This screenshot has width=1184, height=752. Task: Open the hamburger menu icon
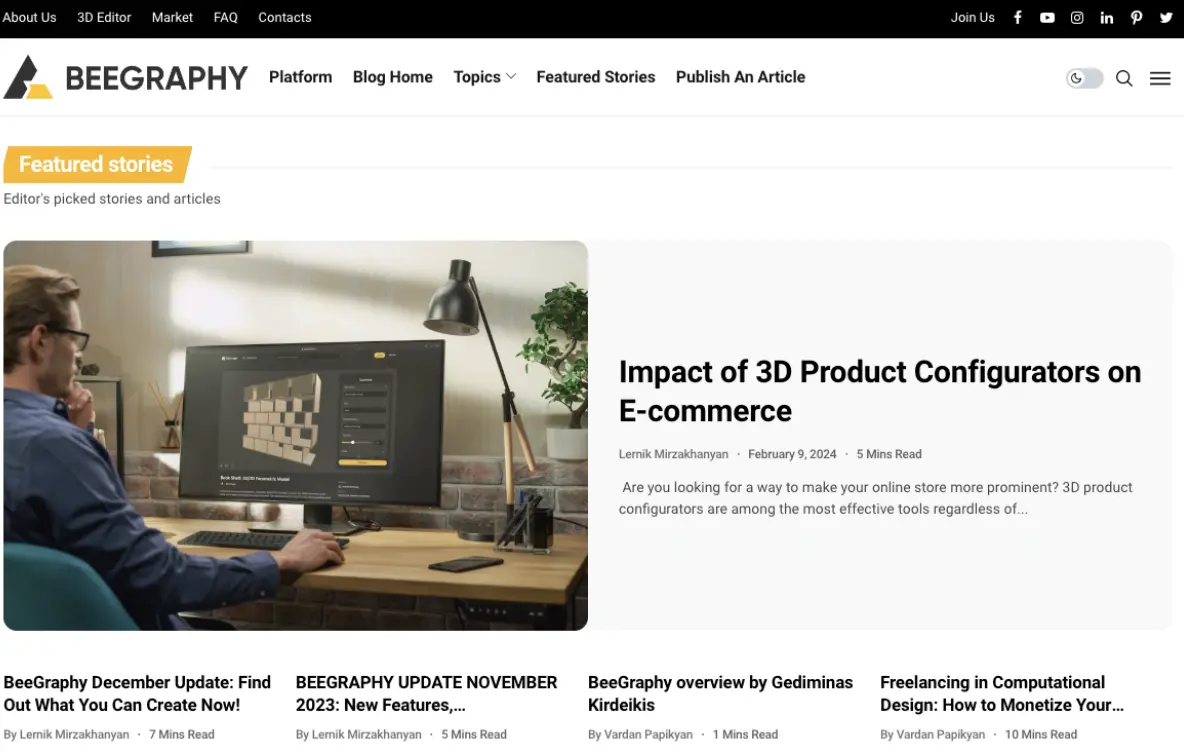coord(1160,78)
